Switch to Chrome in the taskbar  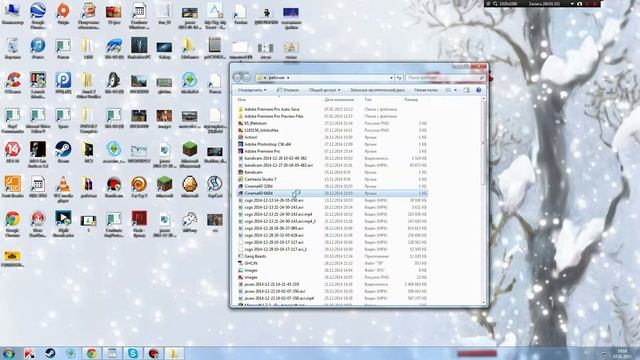pyautogui.click(x=91, y=353)
